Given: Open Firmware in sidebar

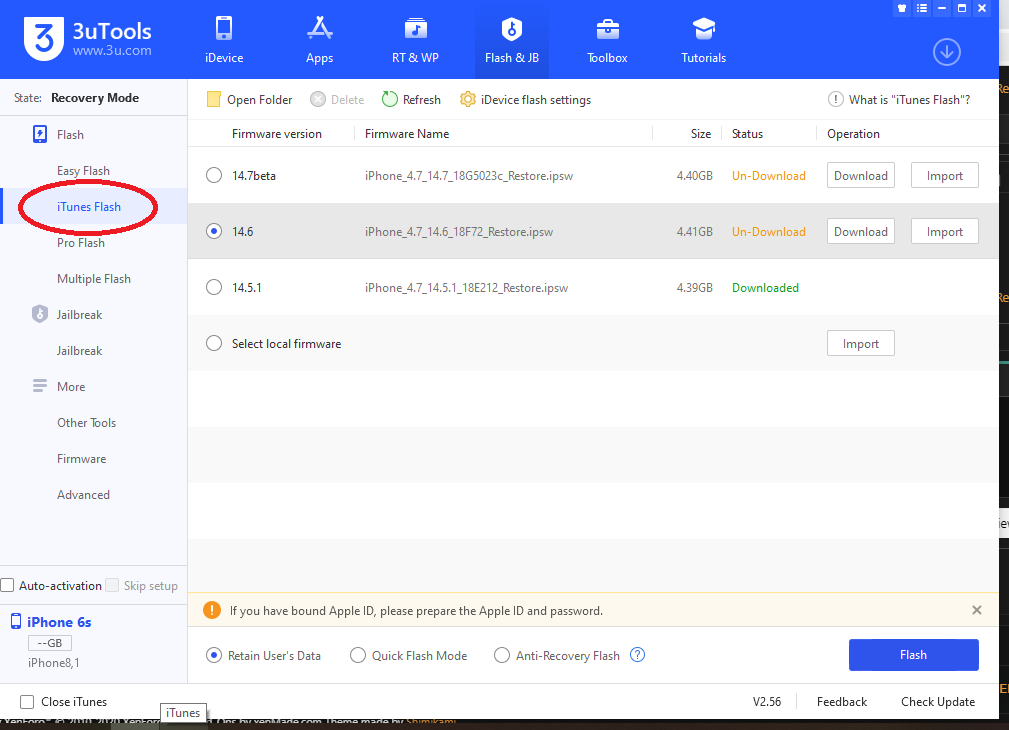Looking at the screenshot, I should click(82, 459).
